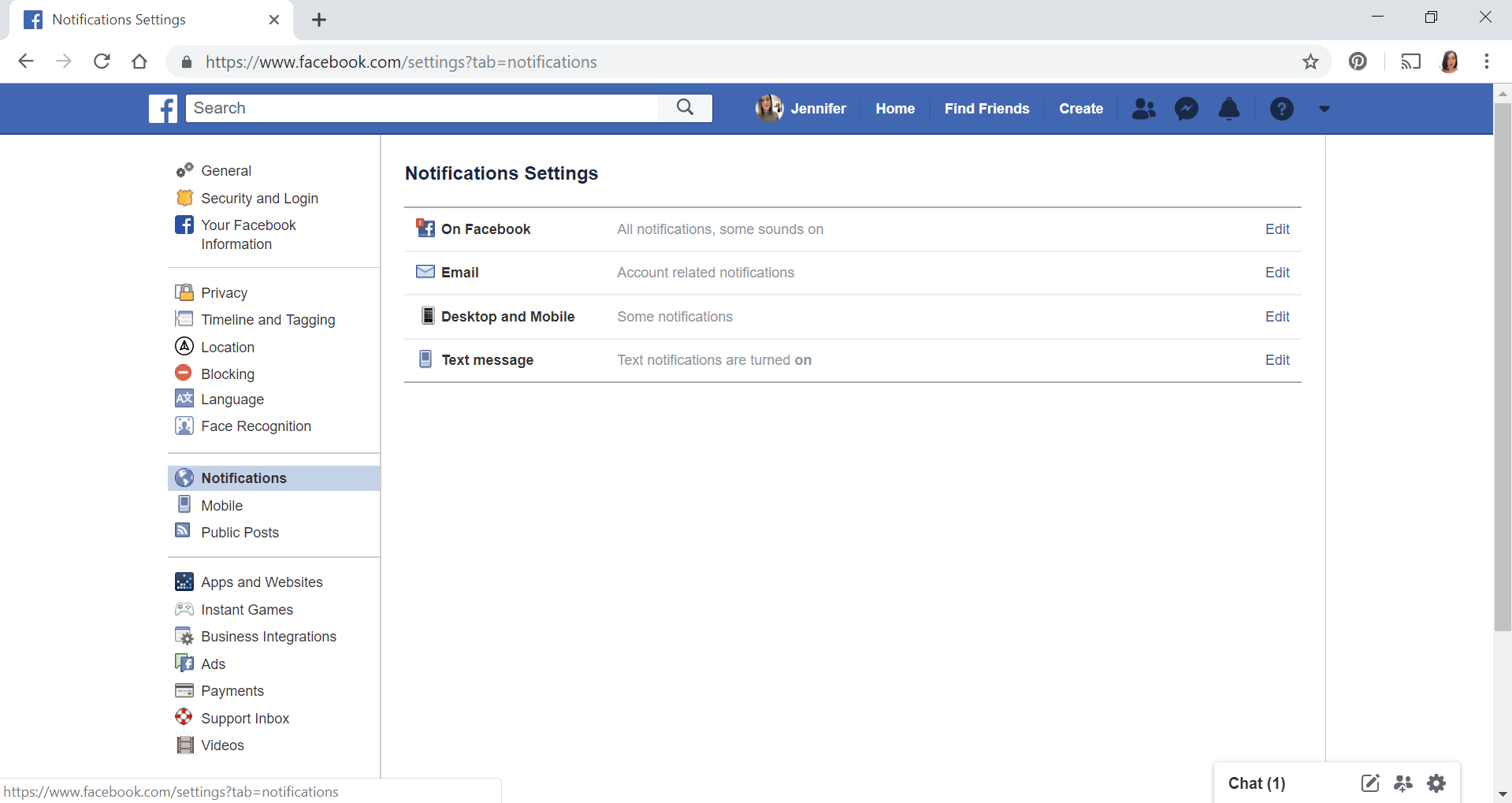Bookmark this page with the star icon
1512x803 pixels.
pyautogui.click(x=1310, y=61)
